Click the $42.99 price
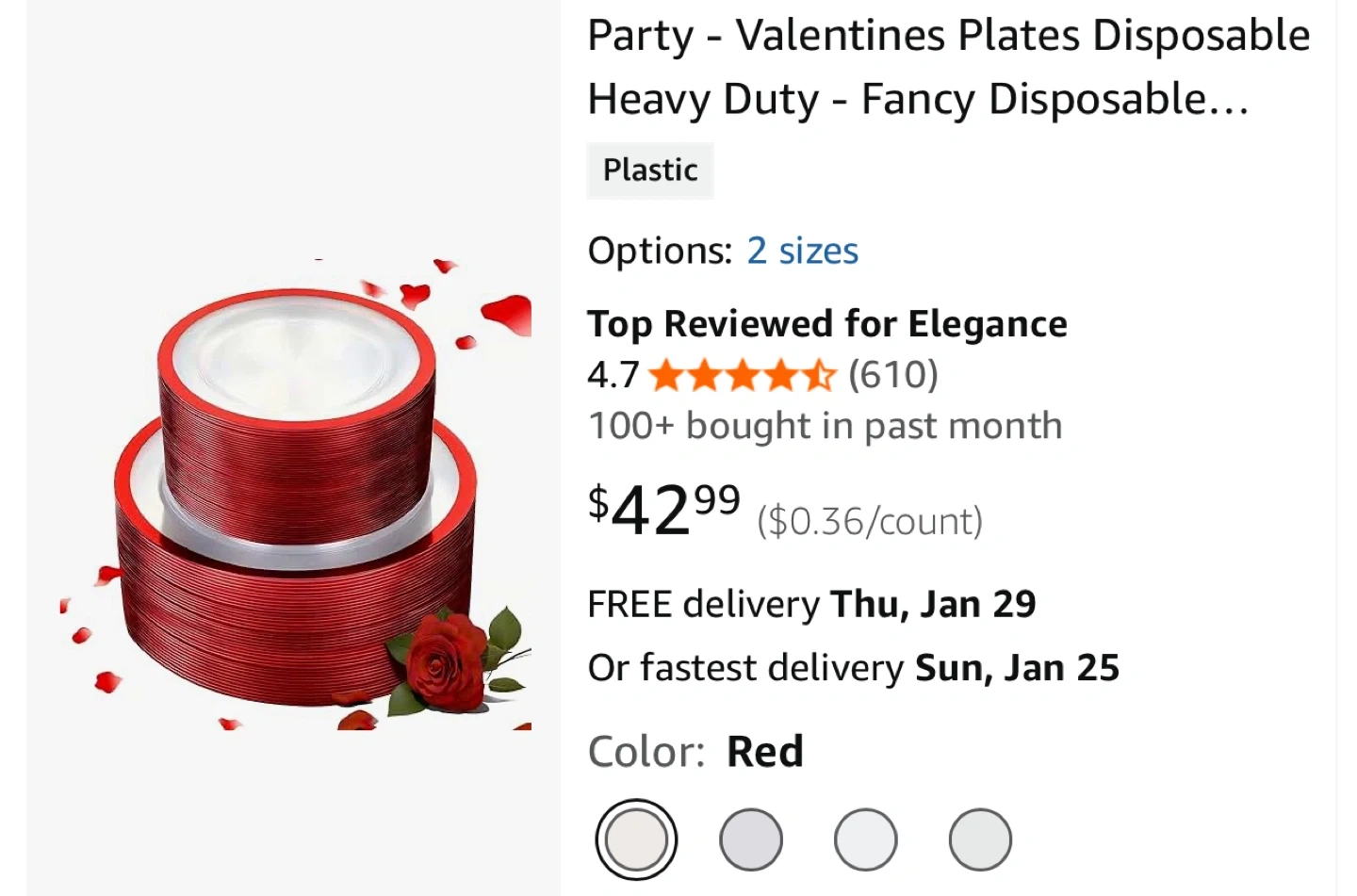 pos(664,510)
